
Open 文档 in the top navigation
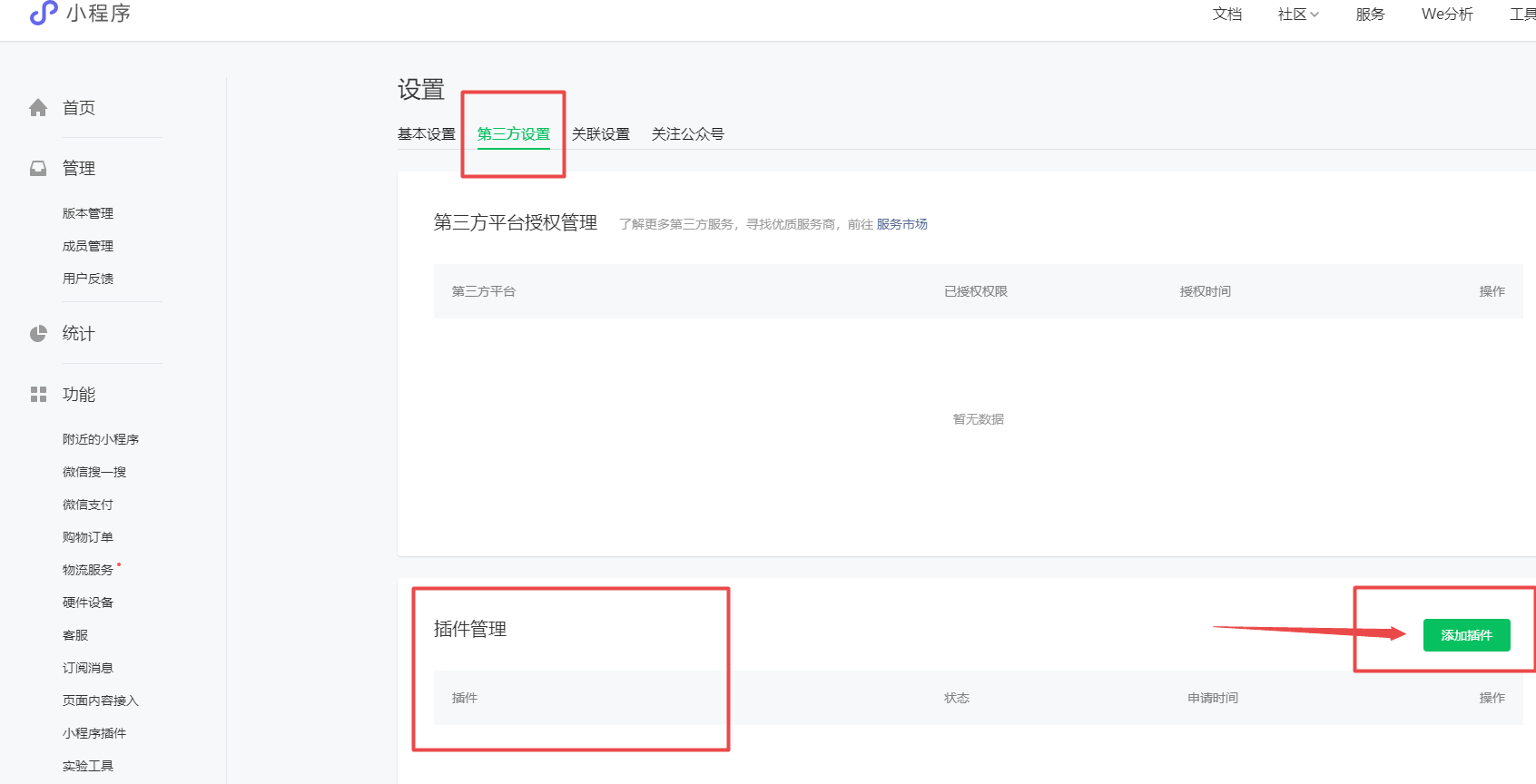point(1227,15)
